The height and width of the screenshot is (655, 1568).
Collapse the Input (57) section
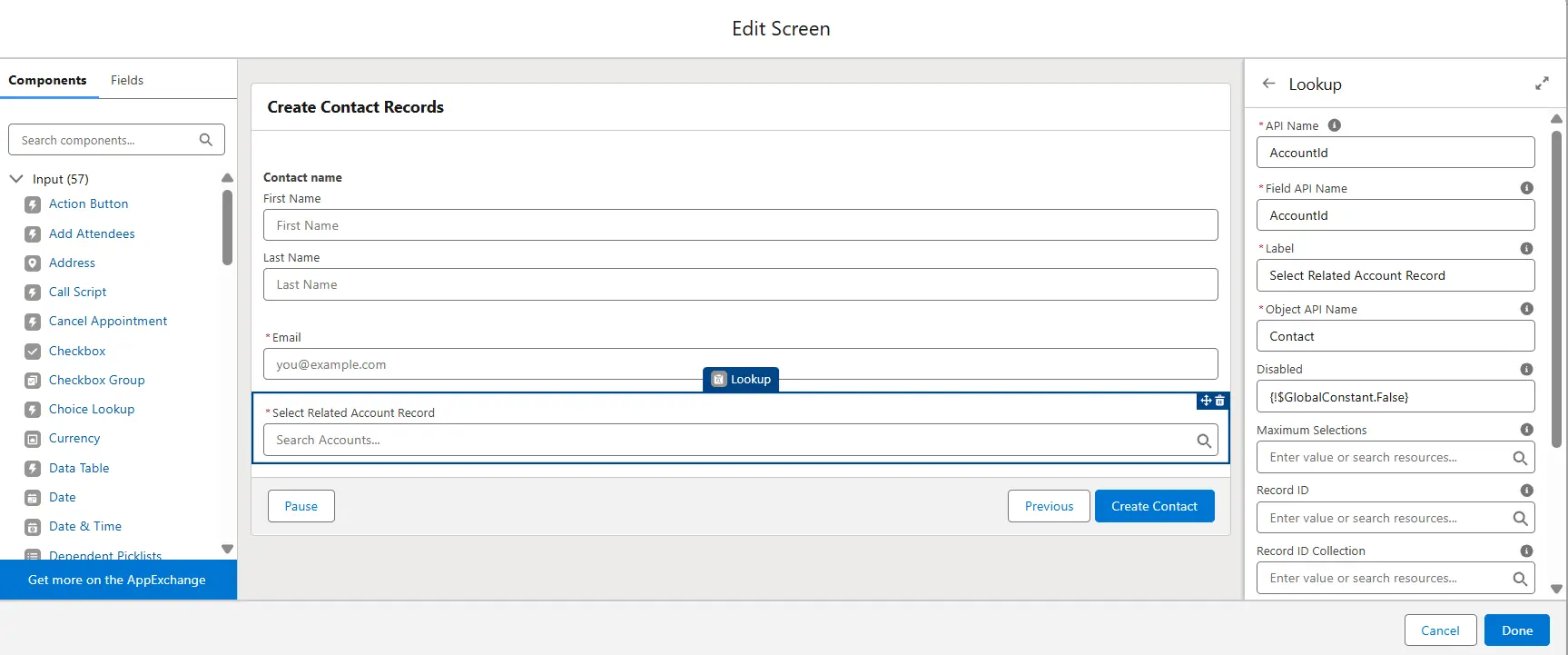(16, 179)
